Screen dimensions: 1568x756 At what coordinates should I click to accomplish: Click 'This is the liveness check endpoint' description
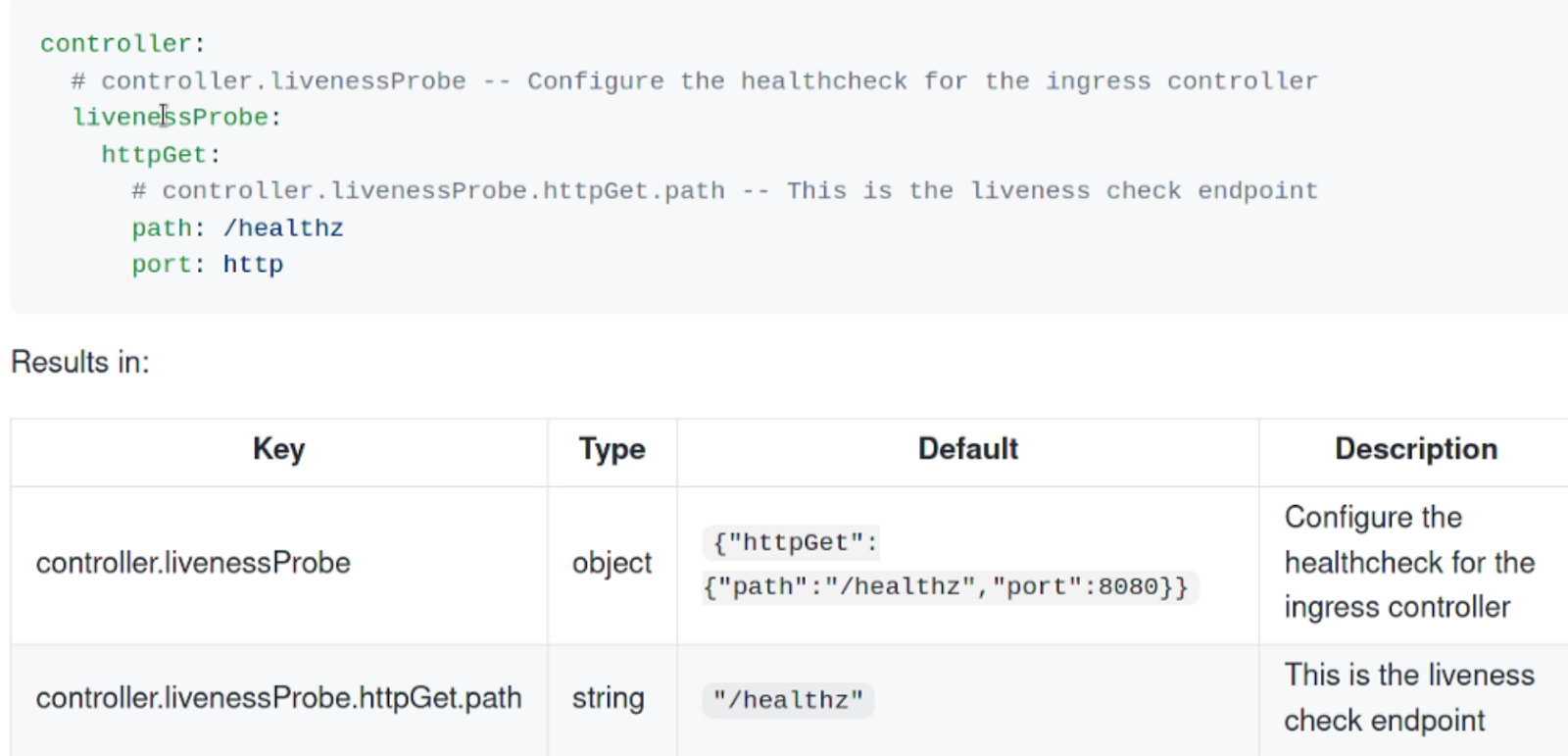click(1408, 697)
